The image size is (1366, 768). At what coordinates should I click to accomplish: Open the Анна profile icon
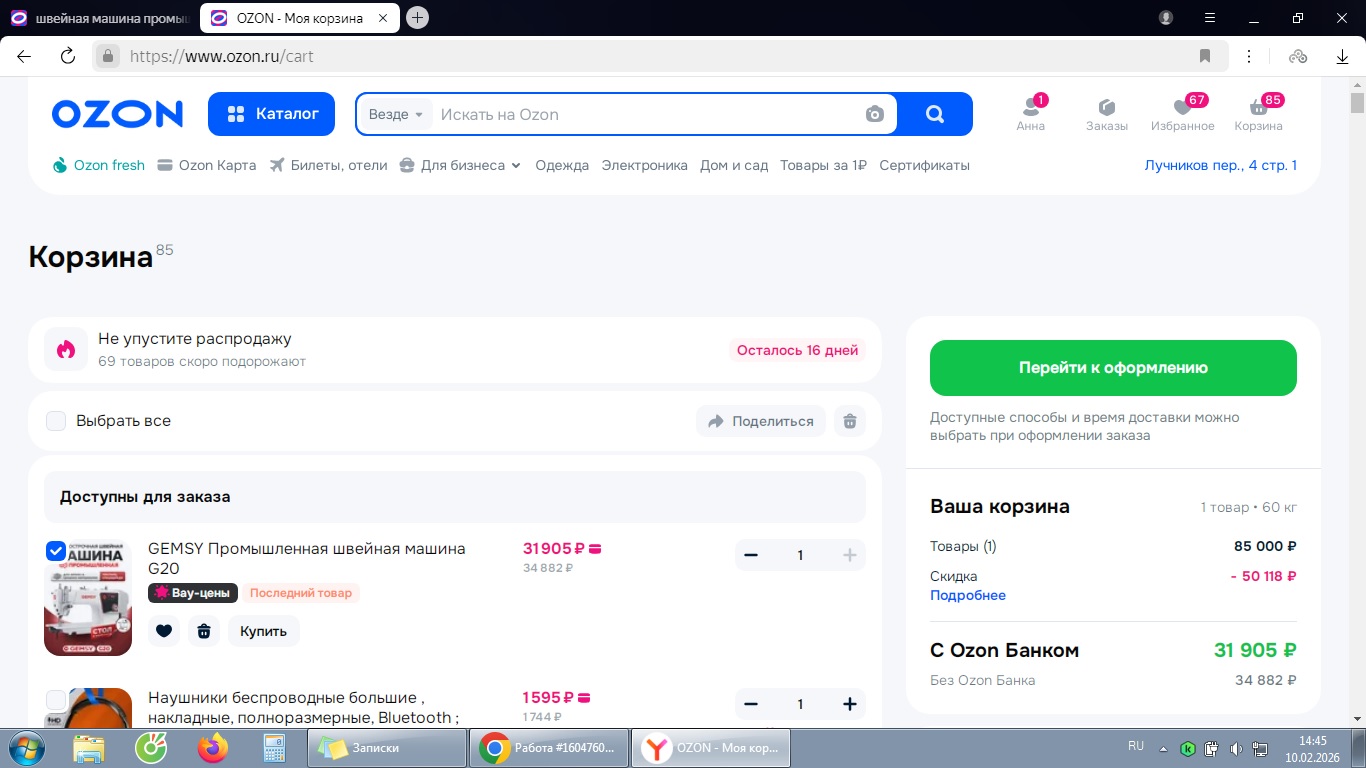click(x=1031, y=114)
